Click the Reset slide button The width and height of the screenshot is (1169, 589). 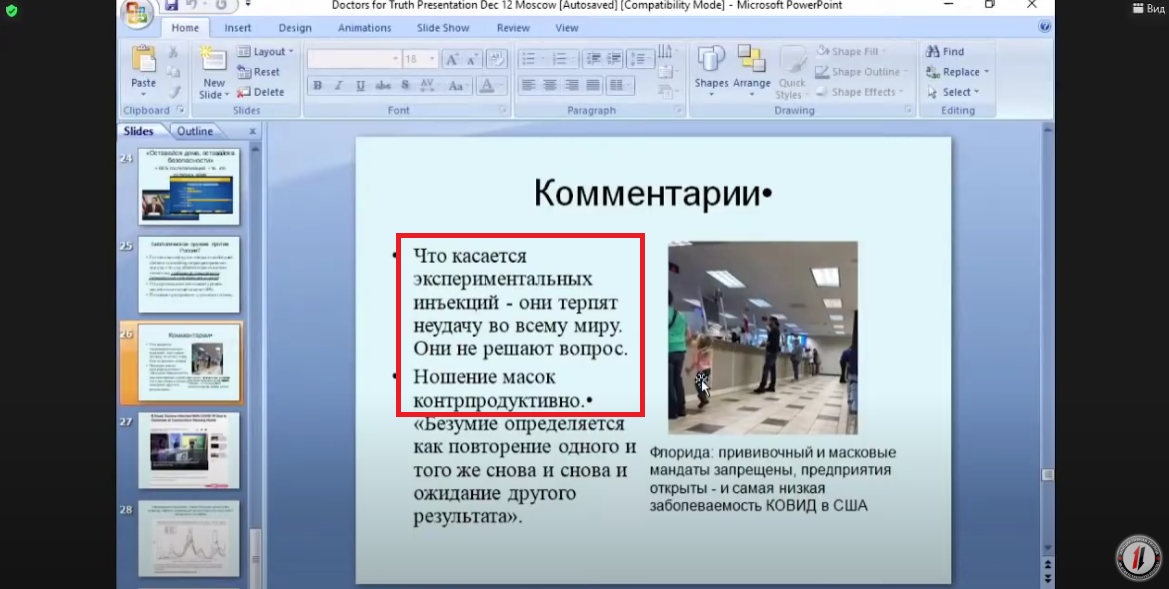[259, 72]
